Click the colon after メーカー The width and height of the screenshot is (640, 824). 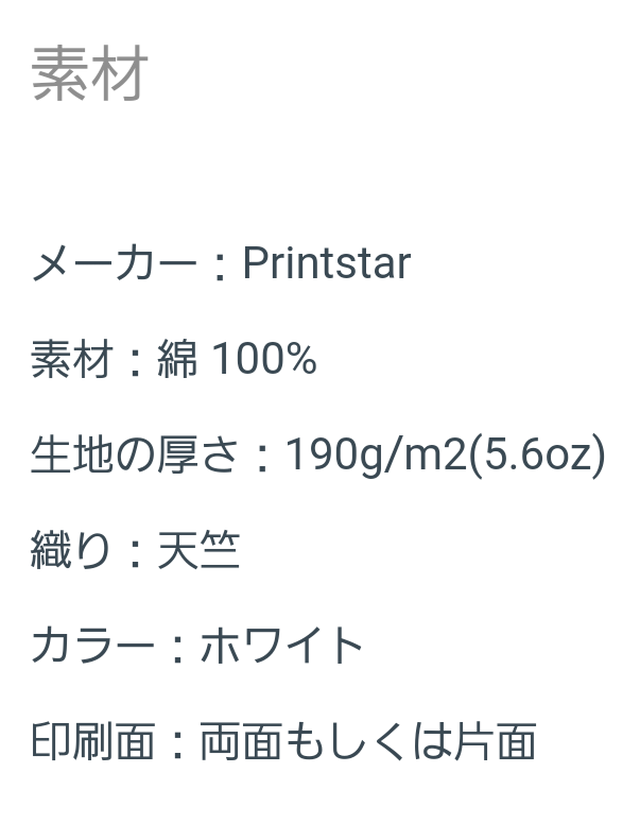(220, 266)
